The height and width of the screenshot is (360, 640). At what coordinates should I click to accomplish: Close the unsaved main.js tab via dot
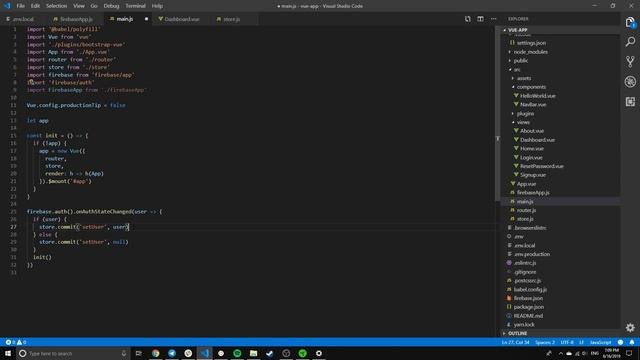coord(146,19)
